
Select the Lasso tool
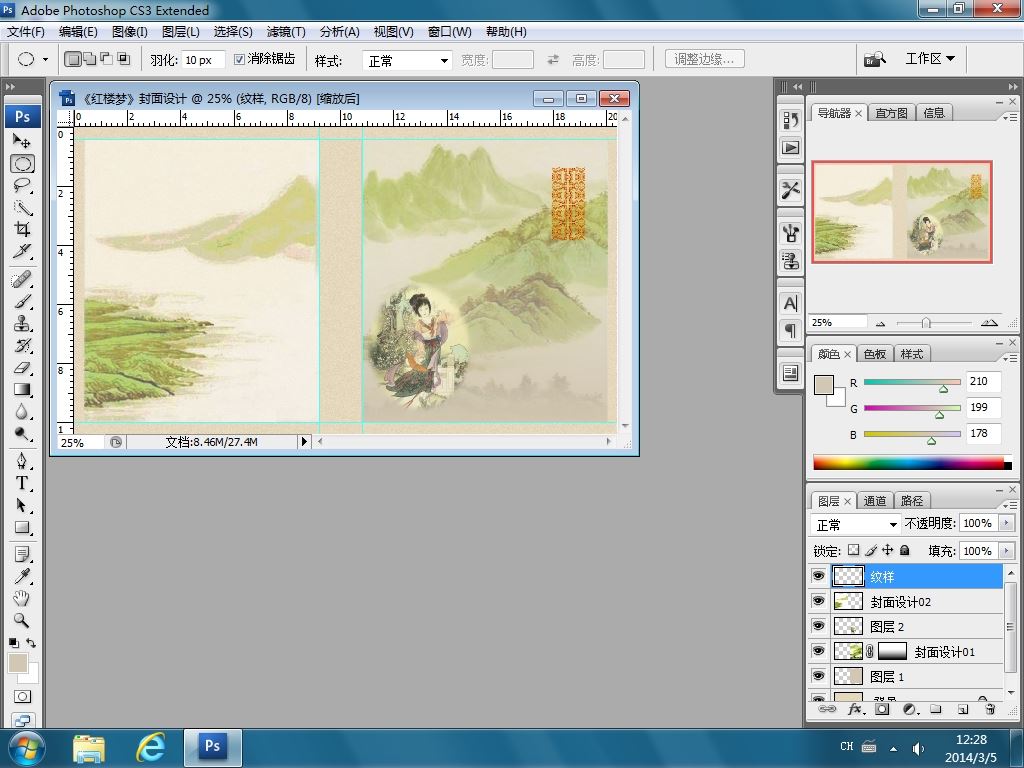pos(22,185)
